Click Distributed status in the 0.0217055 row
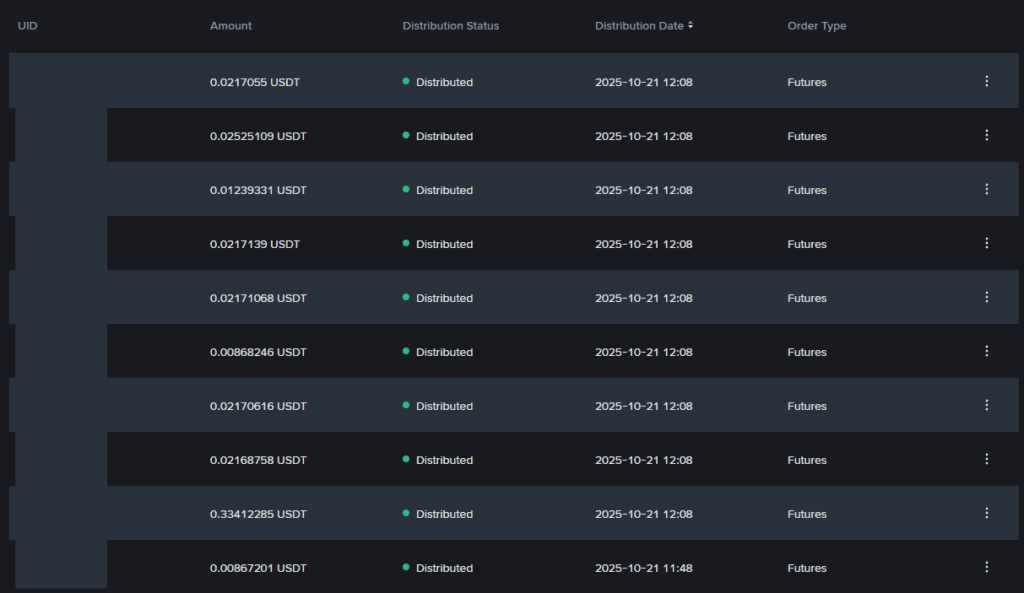 tap(444, 82)
